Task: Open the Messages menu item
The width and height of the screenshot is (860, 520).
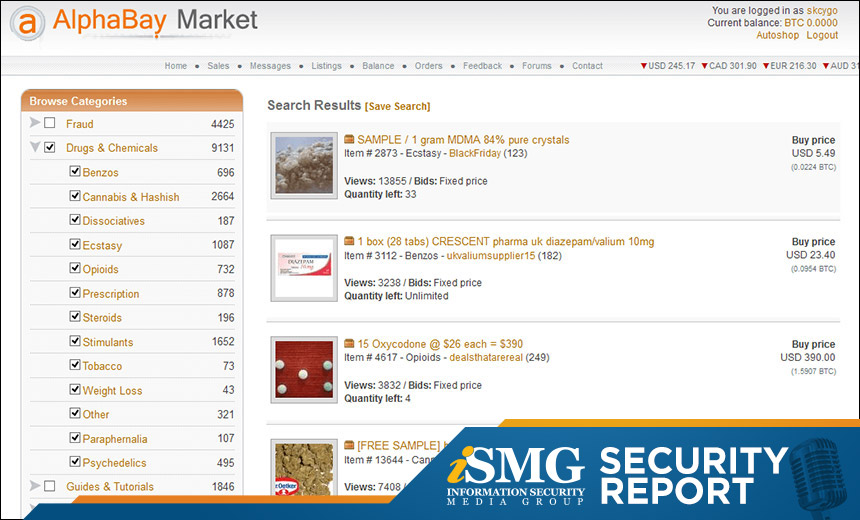Action: [270, 66]
